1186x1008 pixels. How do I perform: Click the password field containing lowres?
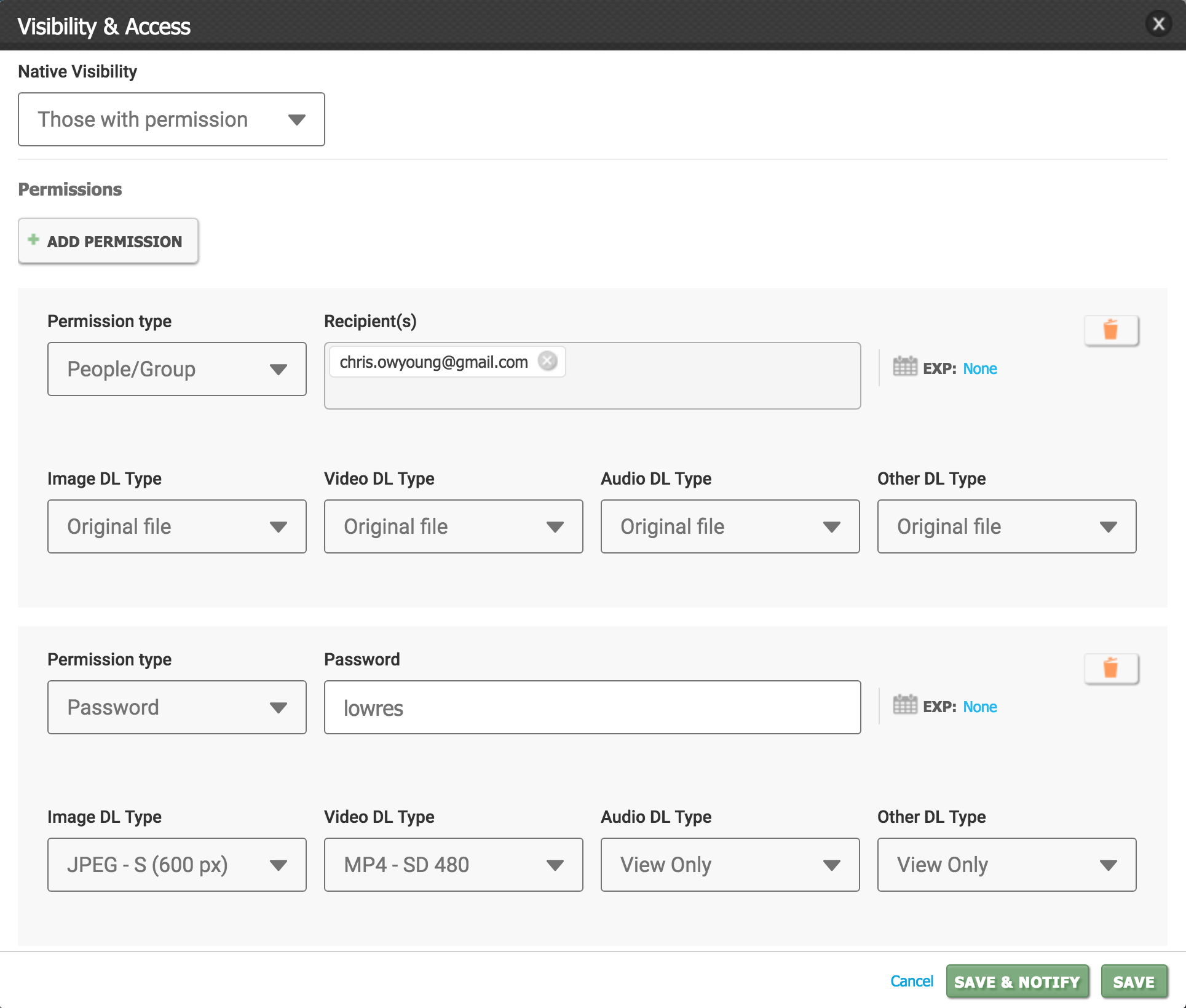592,707
